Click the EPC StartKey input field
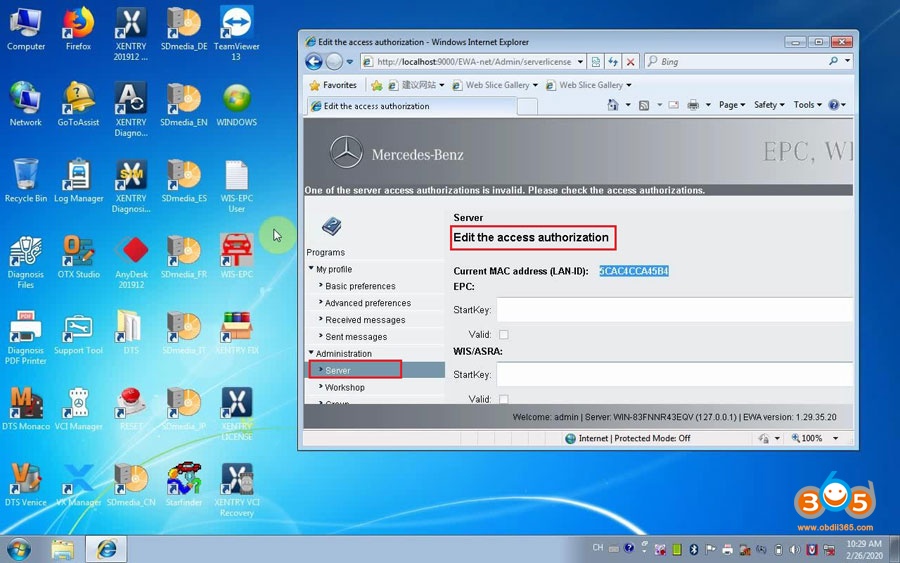The height and width of the screenshot is (563, 900). 674,310
